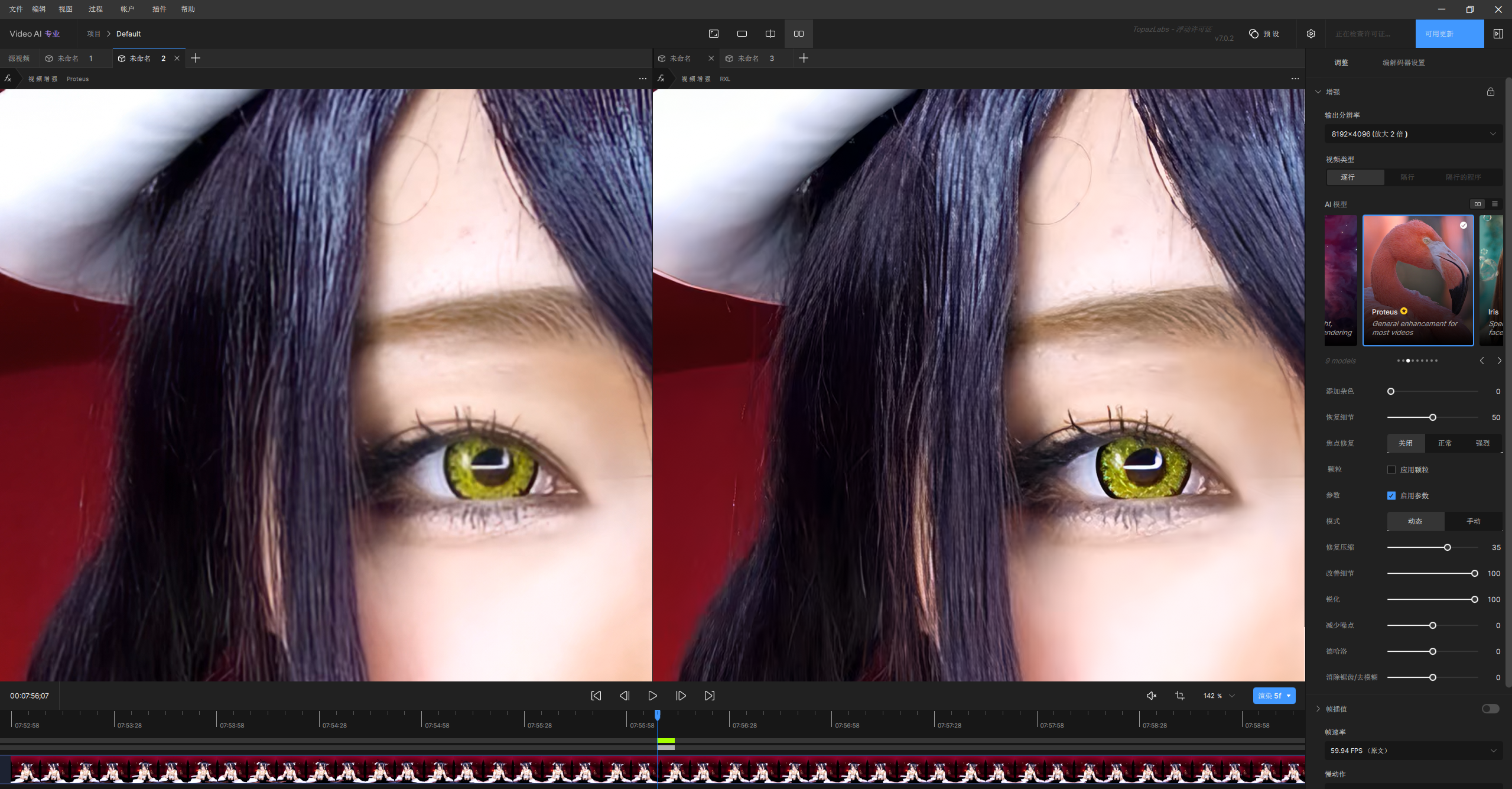
Task: Open right pane more options (three dots)
Action: [x=1295, y=79]
